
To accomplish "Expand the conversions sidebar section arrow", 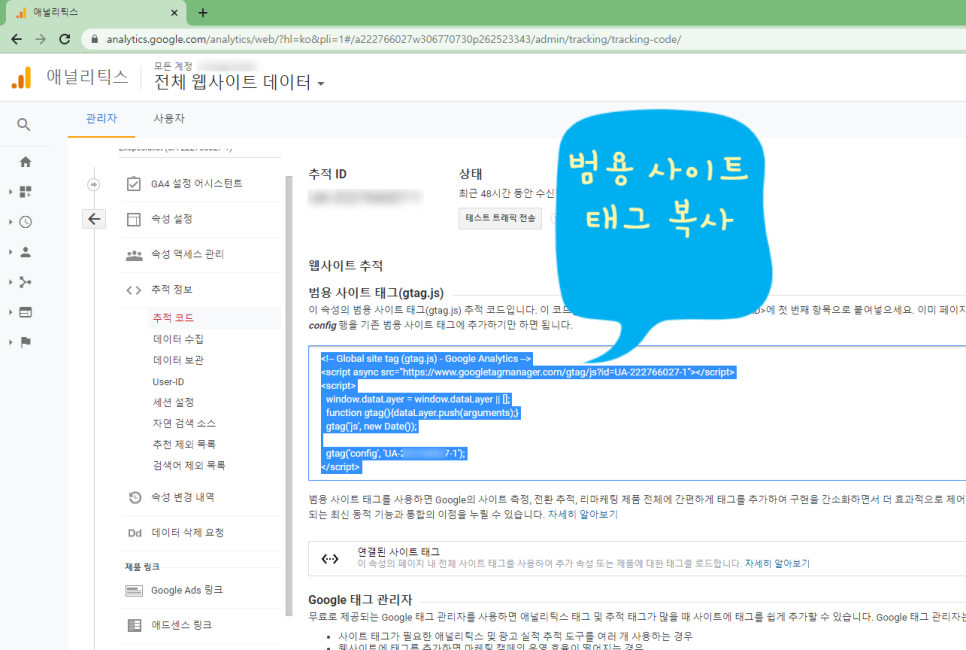I will click(10, 342).
